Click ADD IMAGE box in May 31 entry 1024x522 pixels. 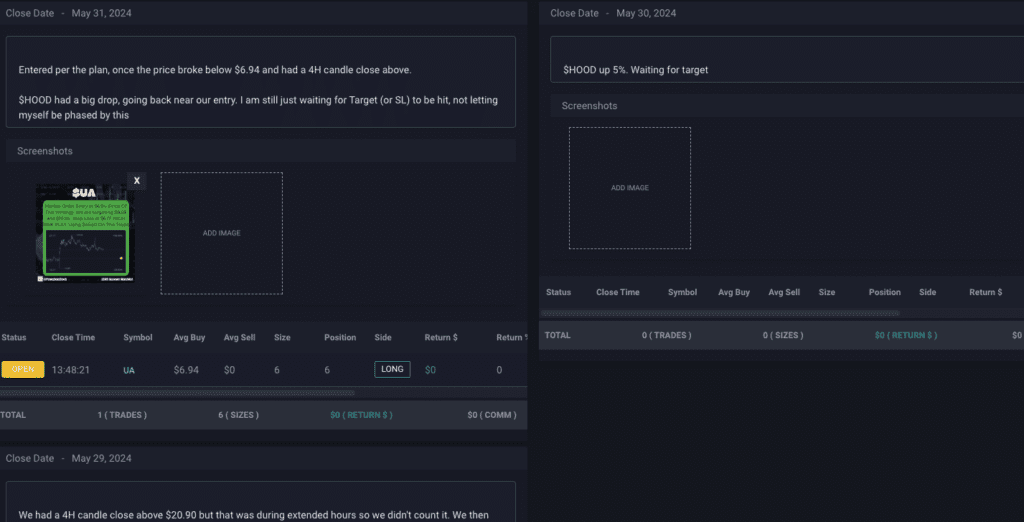tap(221, 233)
